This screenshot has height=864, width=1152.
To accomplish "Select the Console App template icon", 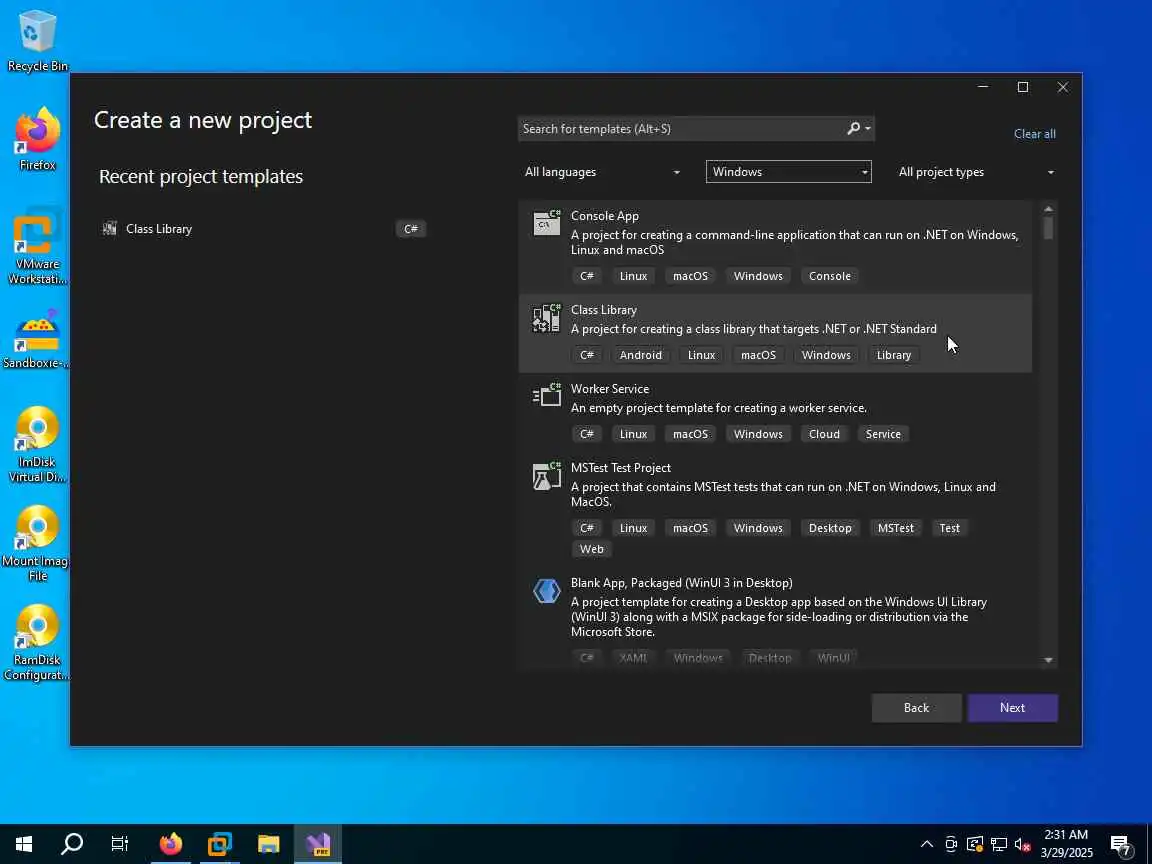I will coord(547,223).
